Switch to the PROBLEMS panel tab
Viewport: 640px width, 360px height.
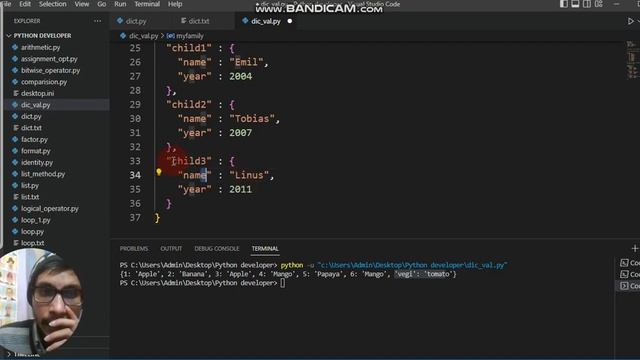pos(134,249)
